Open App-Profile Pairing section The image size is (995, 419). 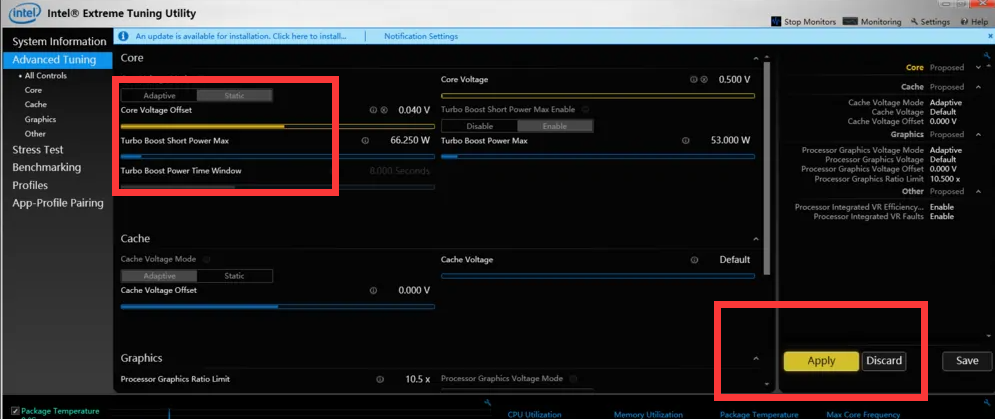[58, 203]
